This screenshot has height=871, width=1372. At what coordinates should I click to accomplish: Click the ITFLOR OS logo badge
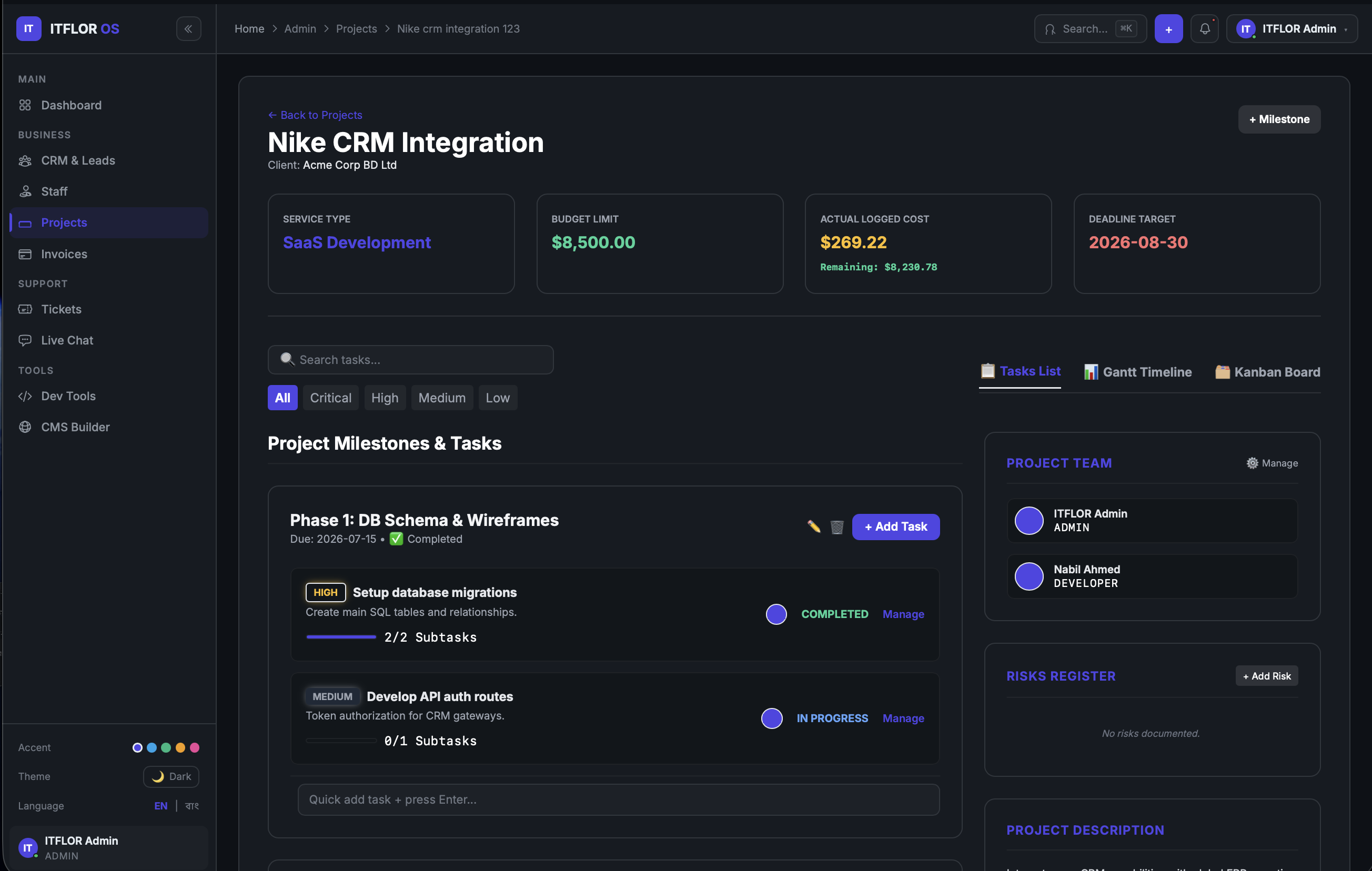[x=28, y=29]
